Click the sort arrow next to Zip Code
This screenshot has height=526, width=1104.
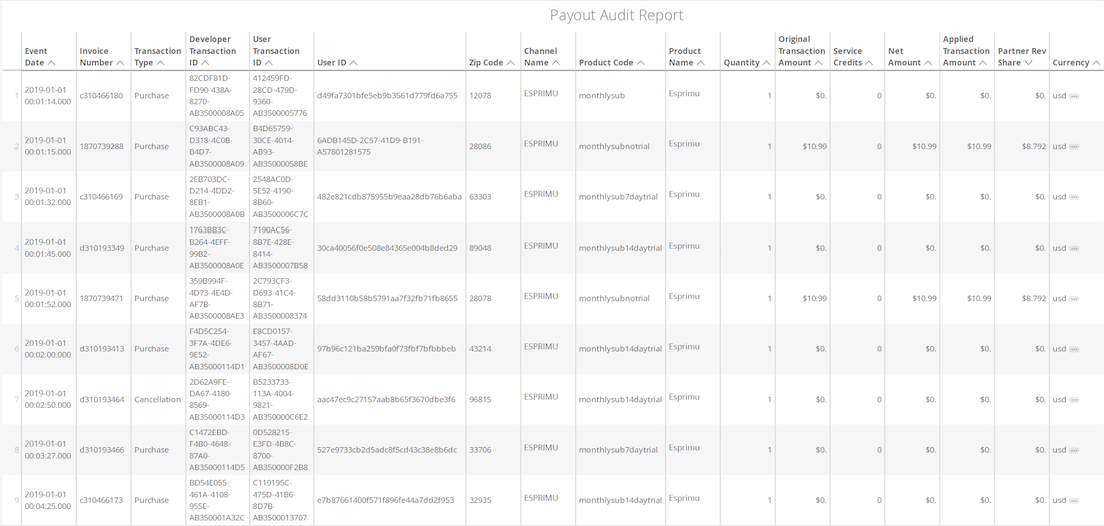click(511, 63)
